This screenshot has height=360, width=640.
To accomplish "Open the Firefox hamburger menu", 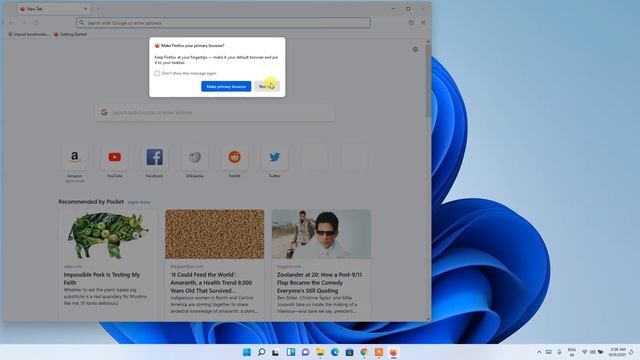I will [423, 23].
